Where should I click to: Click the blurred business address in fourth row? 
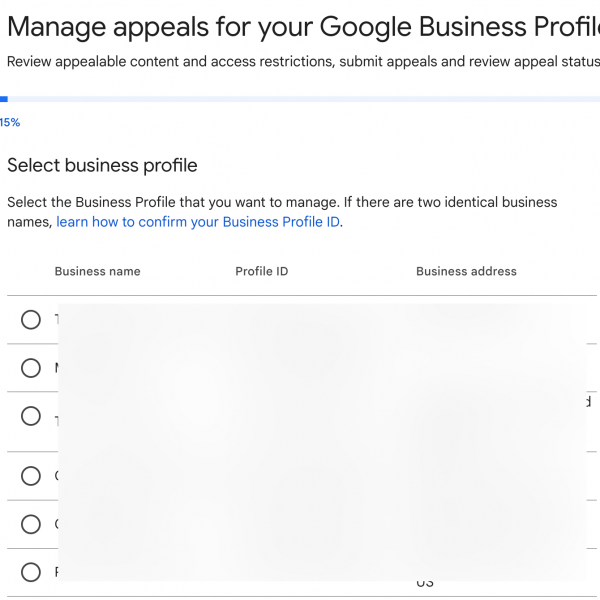[x=480, y=476]
